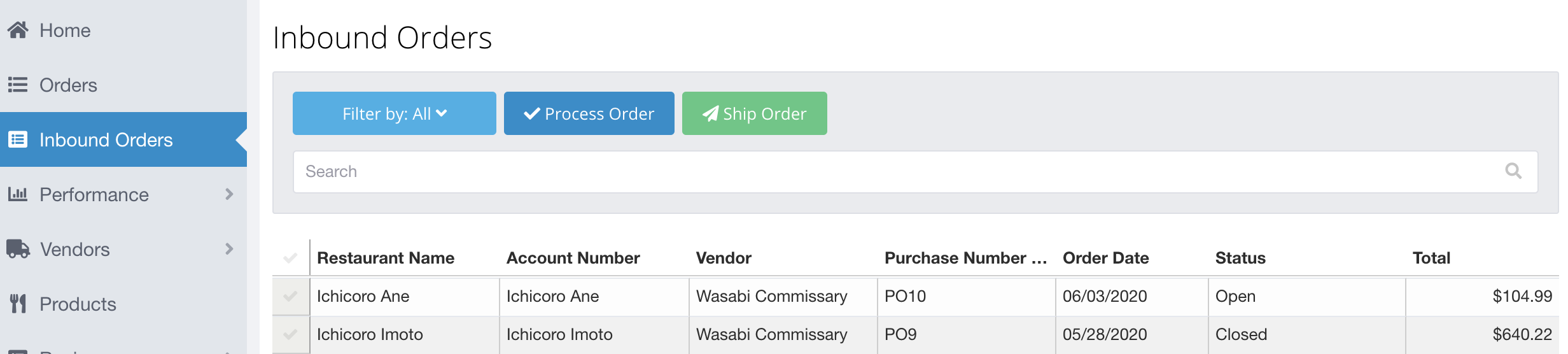Image resolution: width=1568 pixels, height=354 pixels.
Task: Click the Inbound Orders sidebar icon
Action: pyautogui.click(x=18, y=139)
